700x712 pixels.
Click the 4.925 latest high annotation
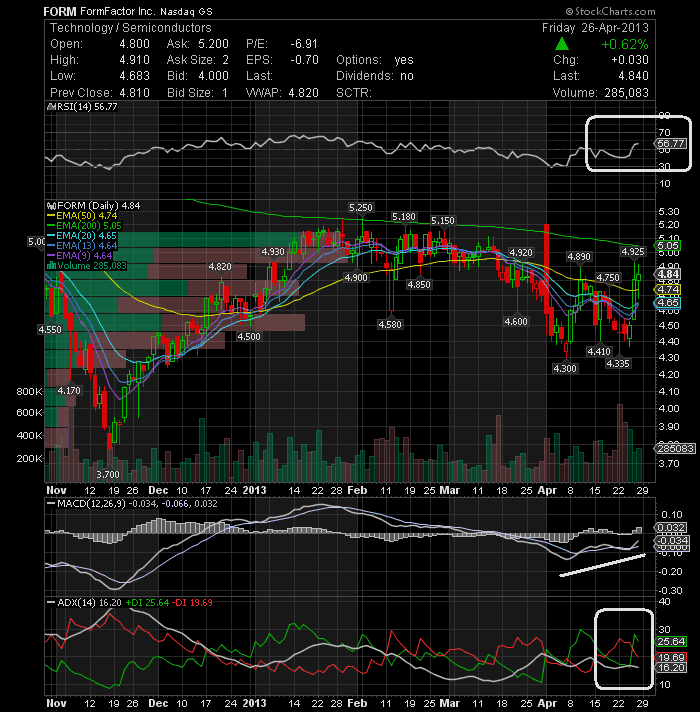click(633, 252)
